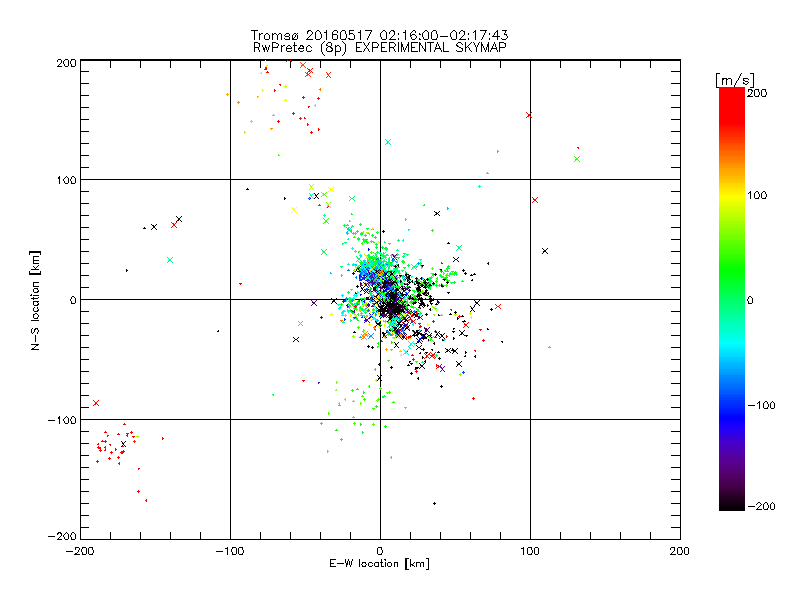This screenshot has width=800, height=600.
Task: Click the subtitle 'RwPretec (8p) EXPERIMENTAL SKYMAP'
Action: click(x=380, y=48)
